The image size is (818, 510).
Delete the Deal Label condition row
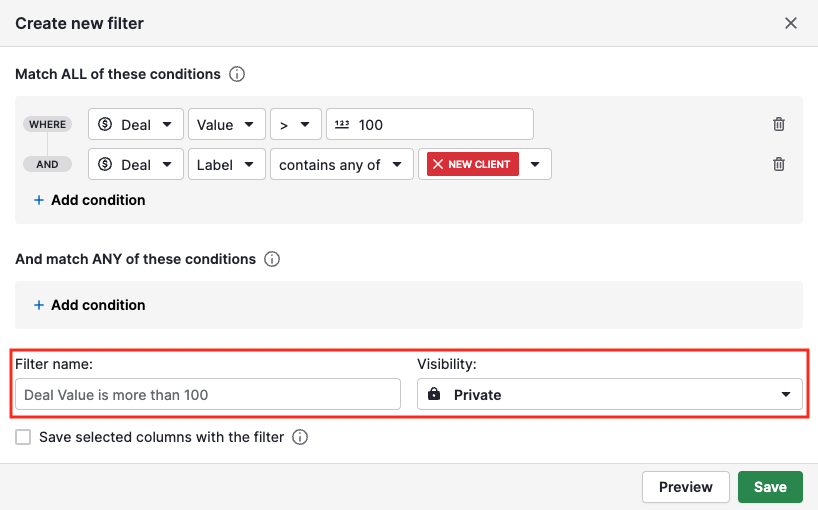(779, 165)
